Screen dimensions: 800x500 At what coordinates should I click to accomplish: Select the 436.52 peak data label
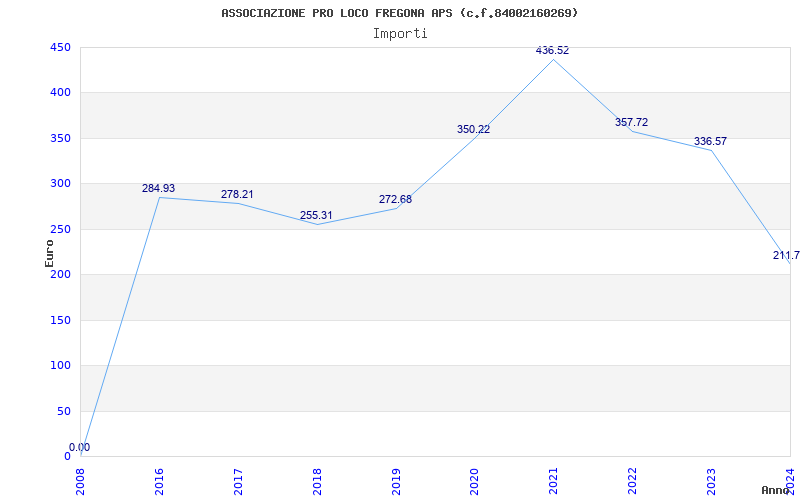tap(552, 51)
